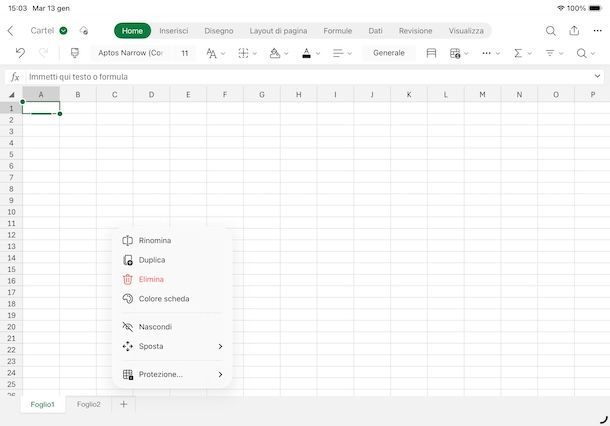The image size is (610, 426).
Task: Select row 5 header
Action: click(11, 154)
